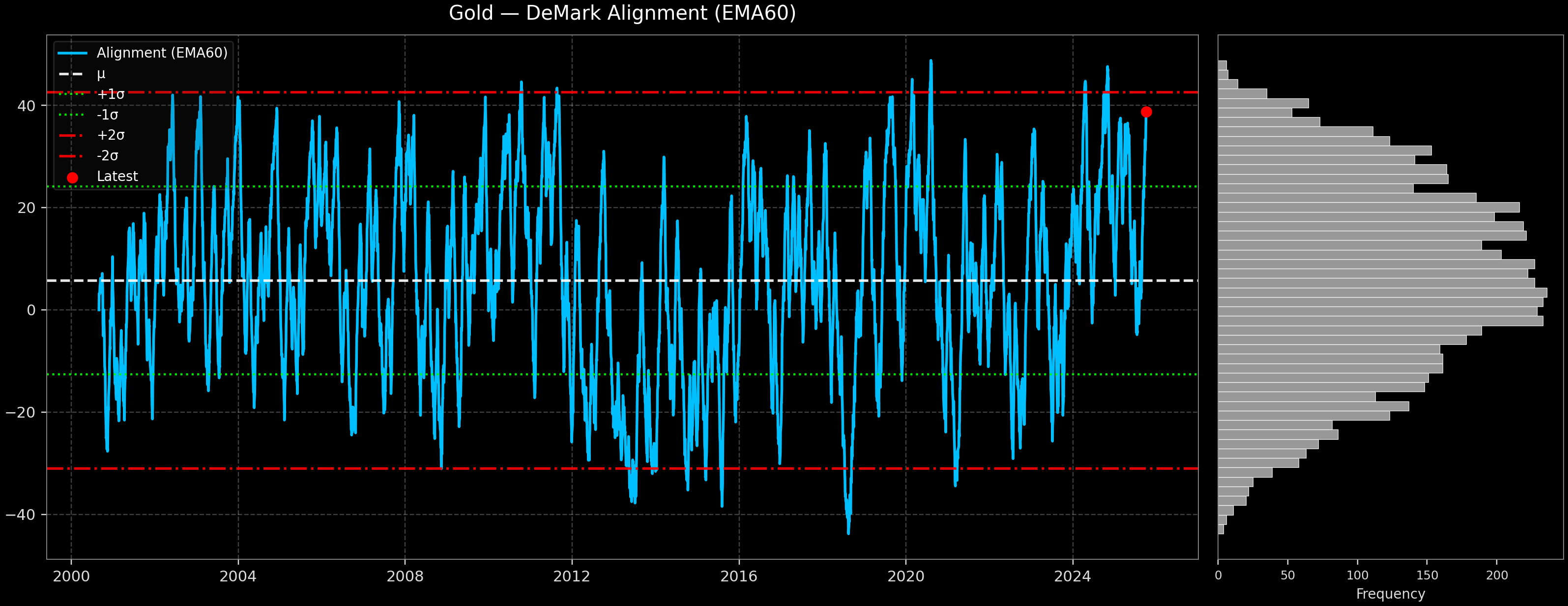Click the 2012 x-axis tick label
The height and width of the screenshot is (606, 1568).
(x=572, y=577)
